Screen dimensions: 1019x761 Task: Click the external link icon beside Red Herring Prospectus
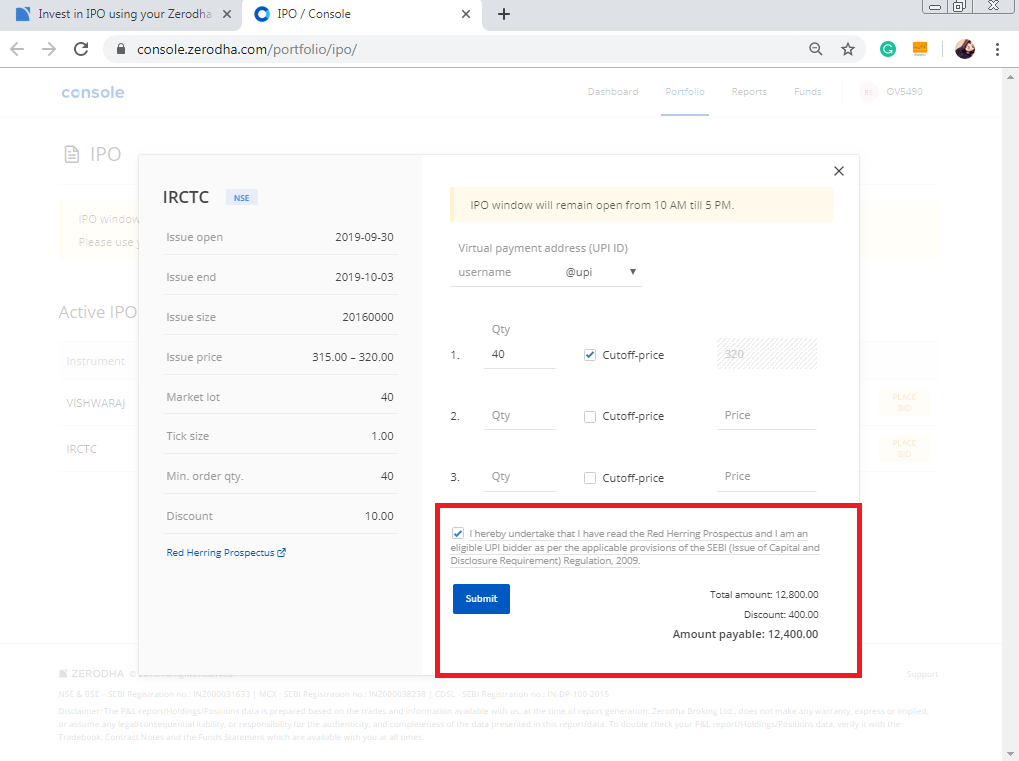pyautogui.click(x=281, y=552)
